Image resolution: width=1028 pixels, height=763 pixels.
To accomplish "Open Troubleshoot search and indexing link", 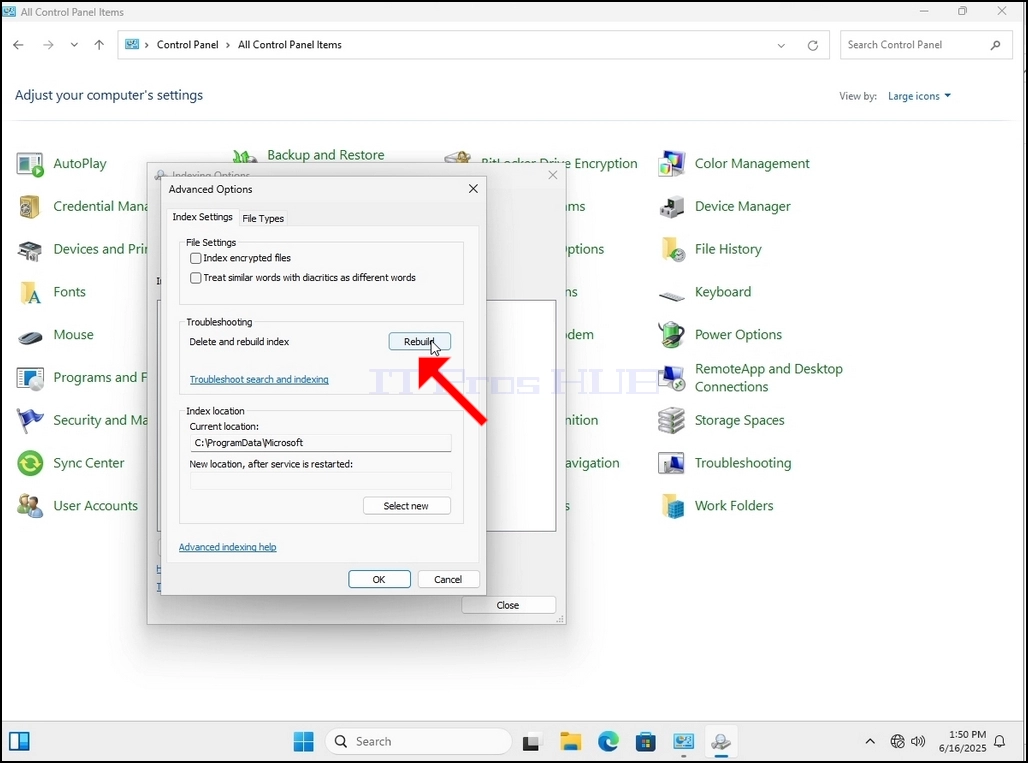I will [x=259, y=380].
